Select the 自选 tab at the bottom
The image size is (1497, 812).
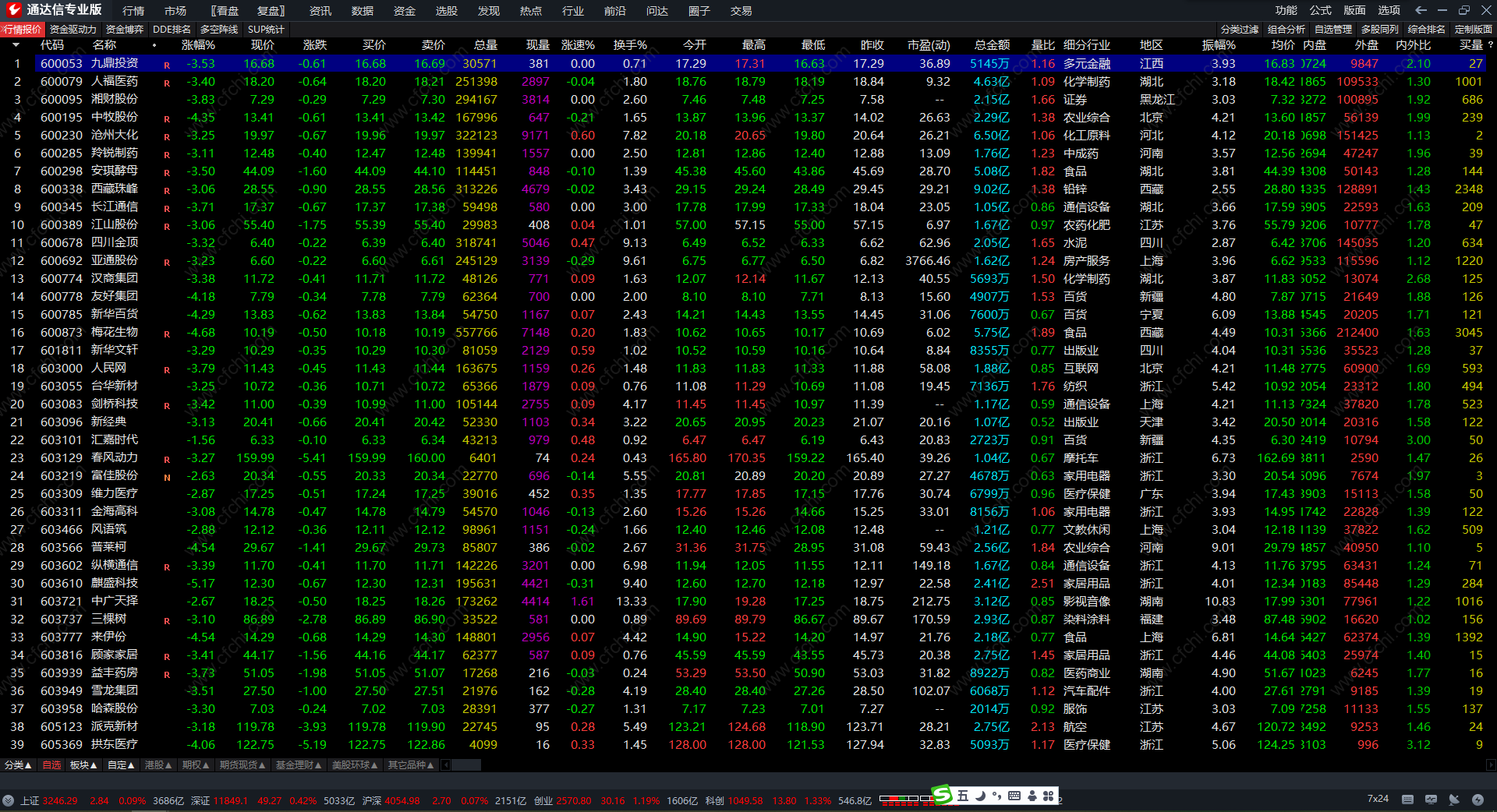coord(51,765)
